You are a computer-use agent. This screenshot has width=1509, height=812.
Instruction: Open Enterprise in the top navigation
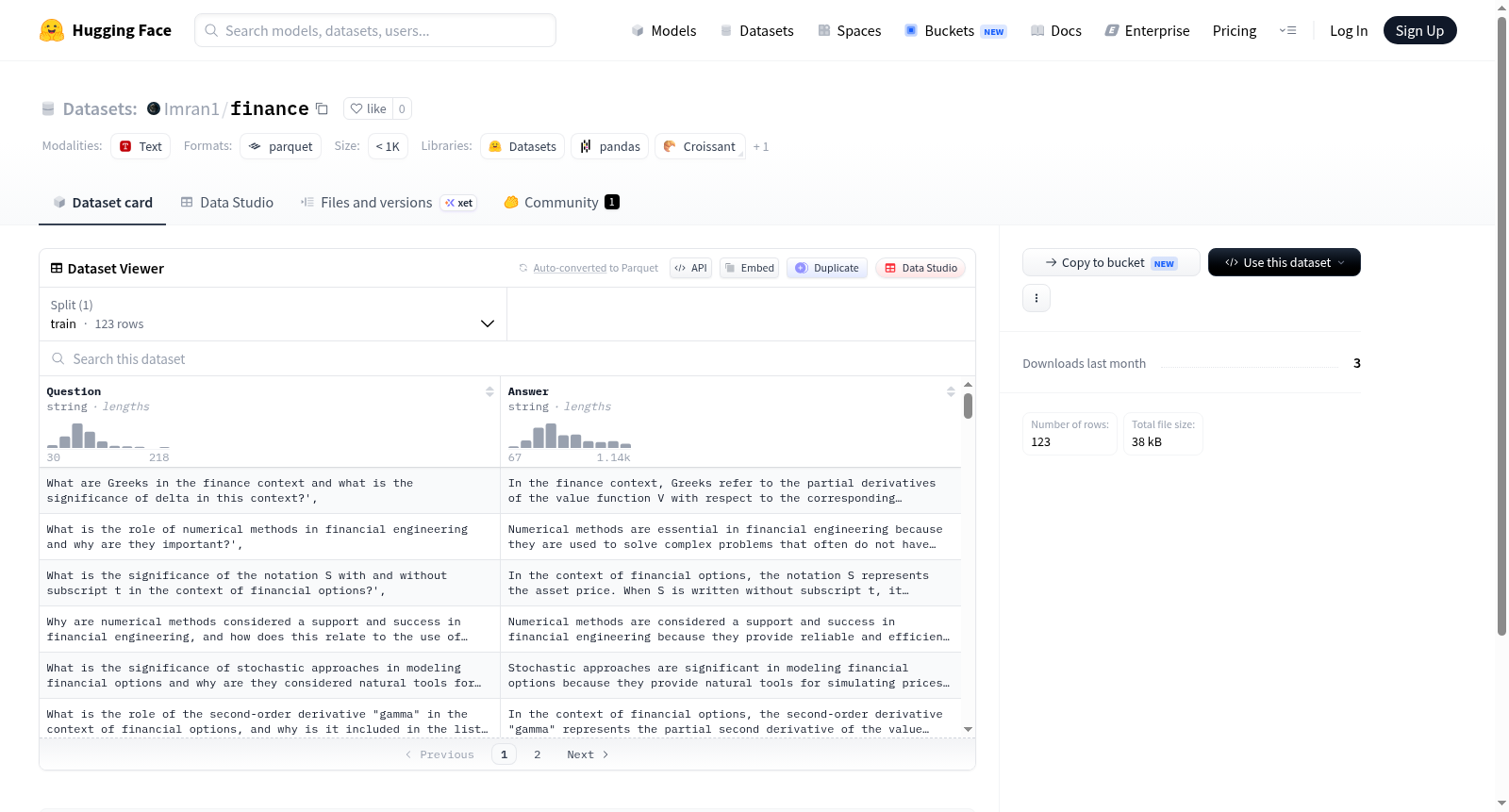(x=1147, y=31)
